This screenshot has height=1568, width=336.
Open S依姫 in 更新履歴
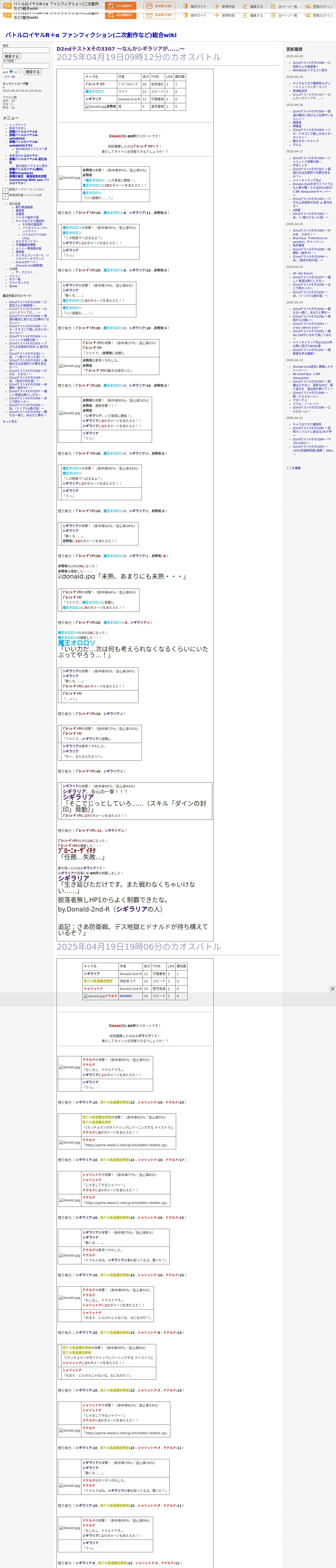(x=296, y=210)
